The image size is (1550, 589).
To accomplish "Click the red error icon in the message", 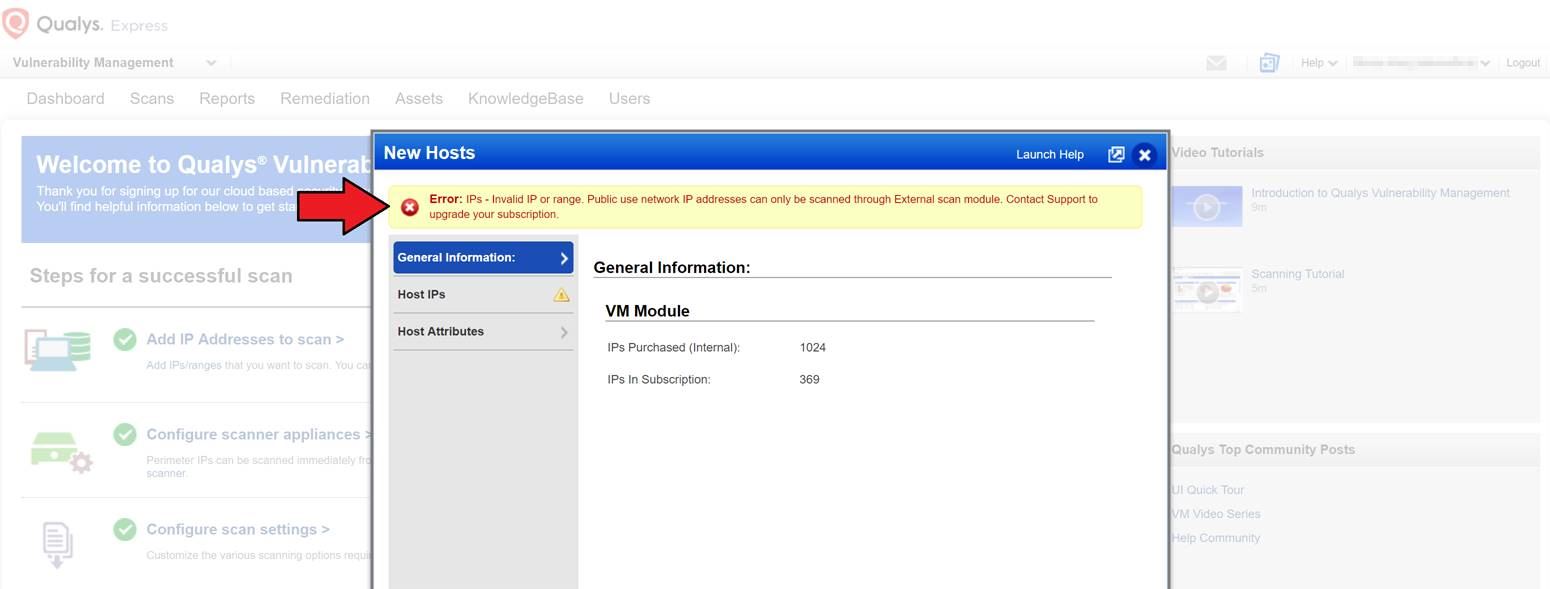I will click(410, 206).
